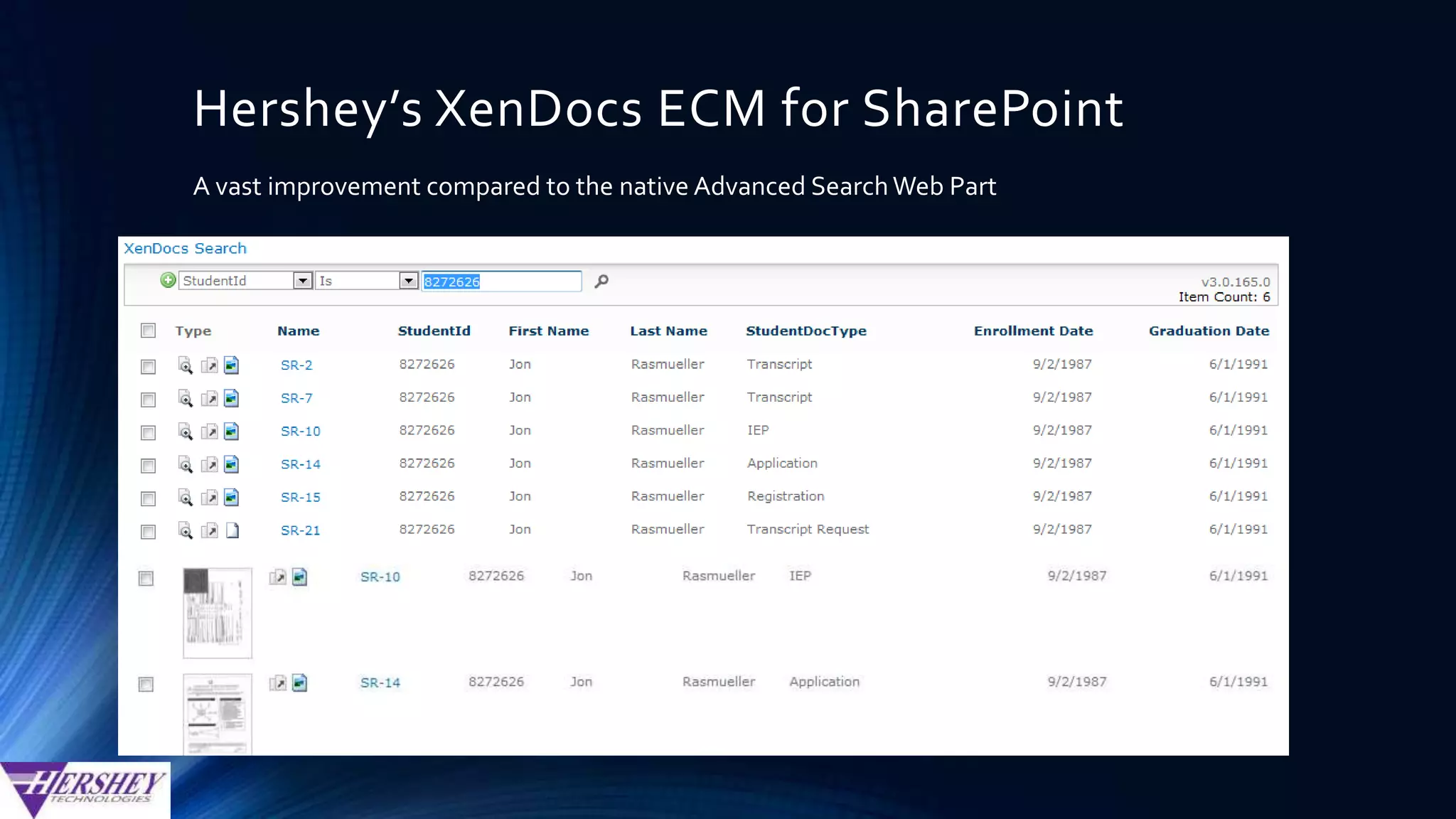Check the box for row SR-15
This screenshot has height=819, width=1456.
click(x=148, y=498)
